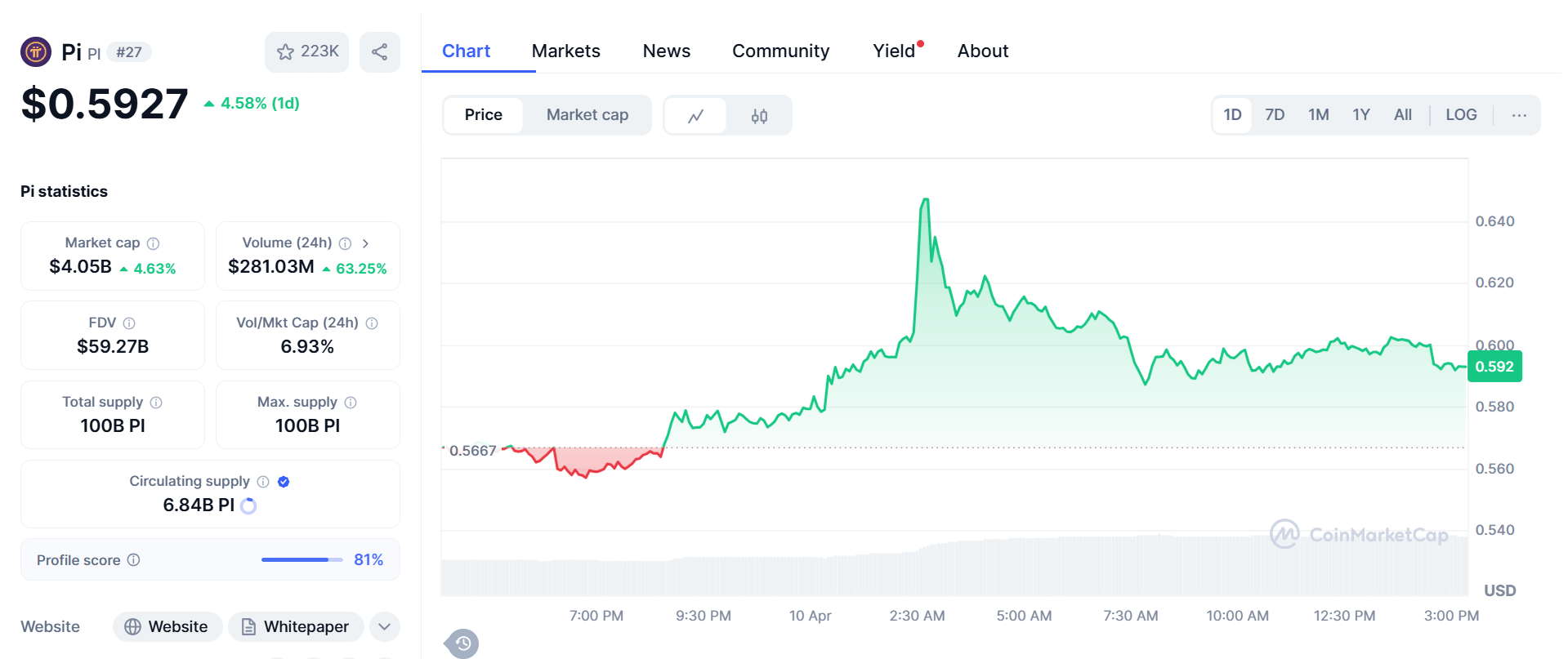Click the share icon button
1568x659 pixels.
pos(379,52)
